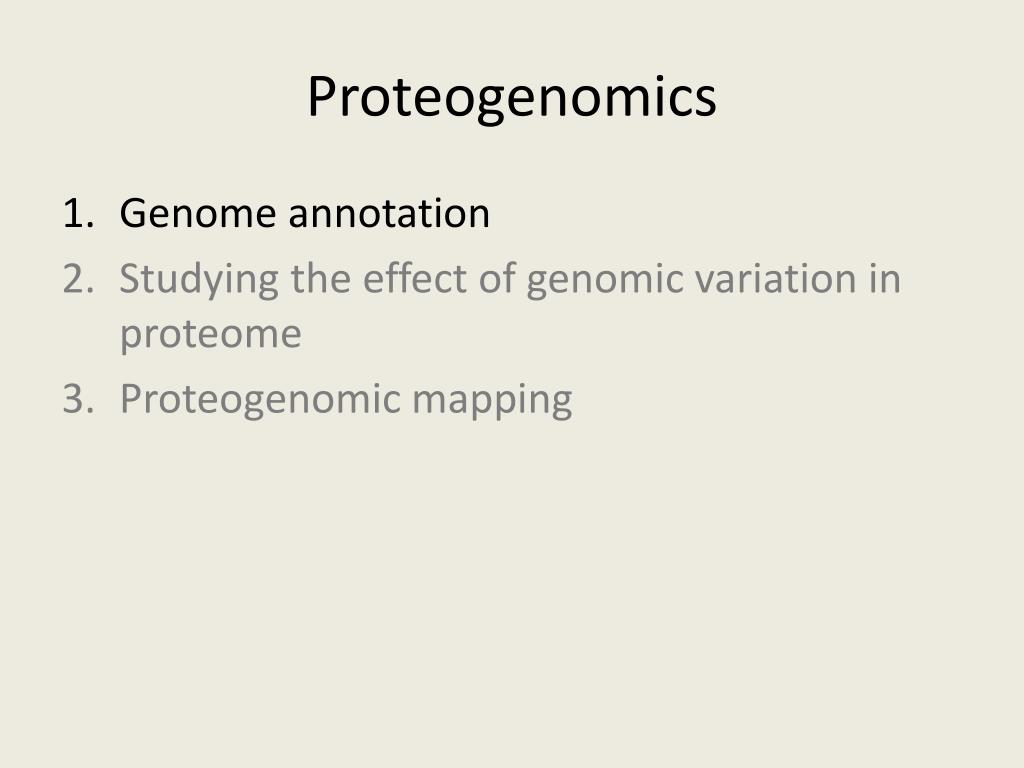
Task: Click the list number 1.
Action: [78, 214]
